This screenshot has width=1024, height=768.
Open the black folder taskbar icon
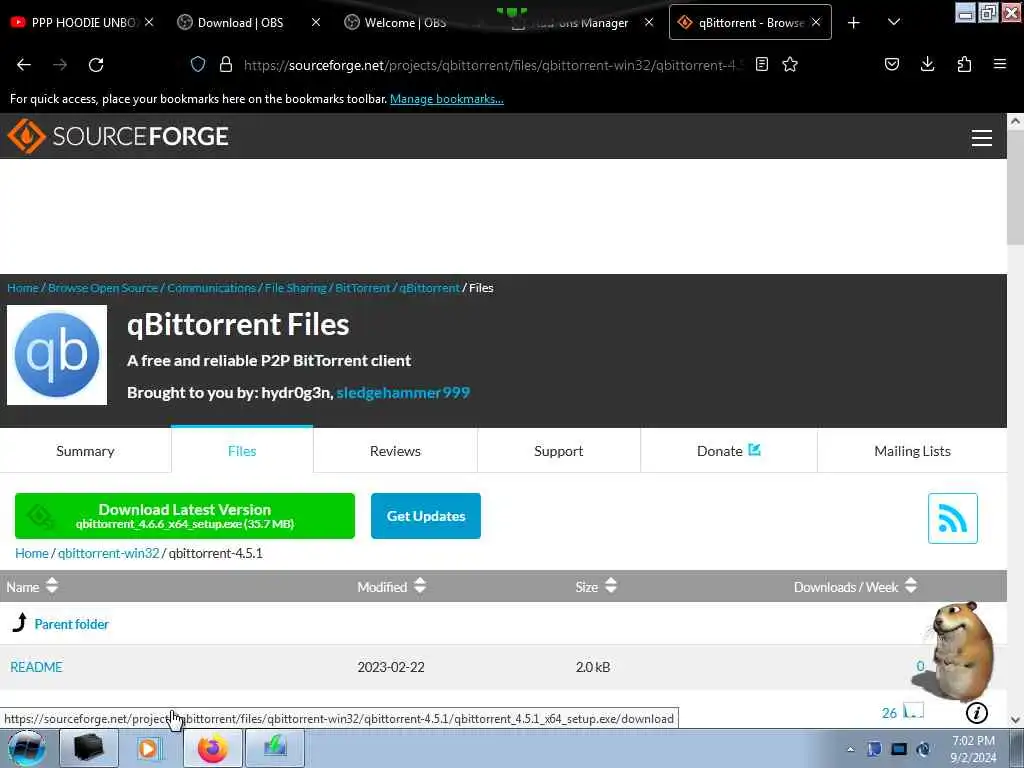[x=89, y=748]
